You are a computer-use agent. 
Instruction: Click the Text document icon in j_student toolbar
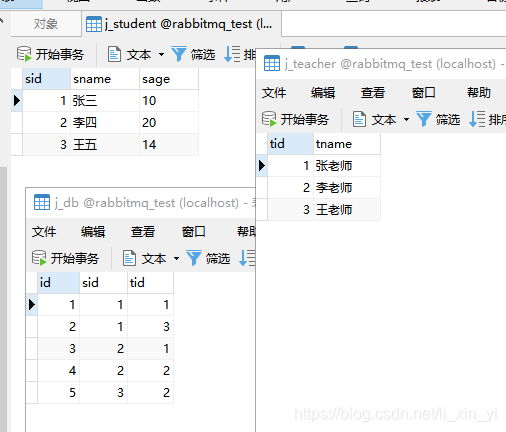[114, 54]
